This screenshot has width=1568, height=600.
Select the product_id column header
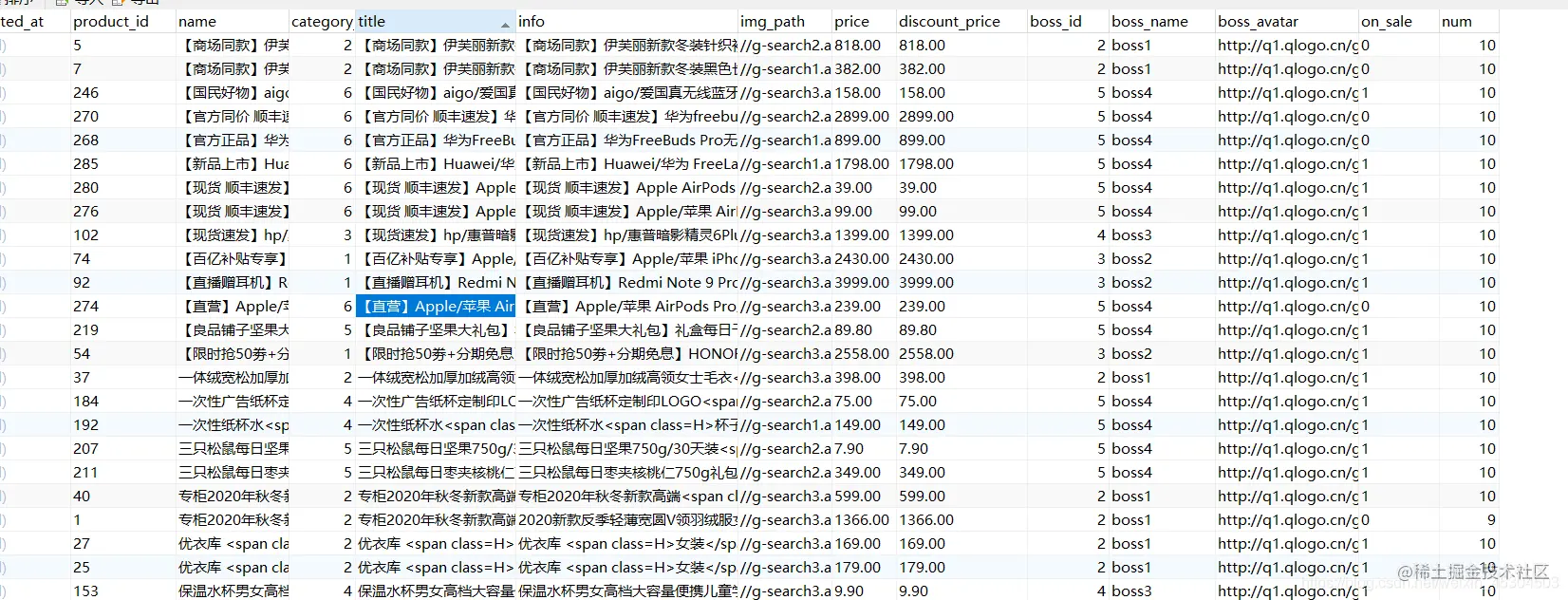click(x=122, y=21)
